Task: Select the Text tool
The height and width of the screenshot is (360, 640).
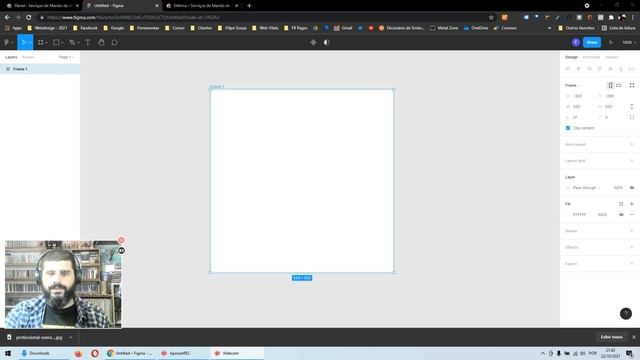Action: pos(87,42)
